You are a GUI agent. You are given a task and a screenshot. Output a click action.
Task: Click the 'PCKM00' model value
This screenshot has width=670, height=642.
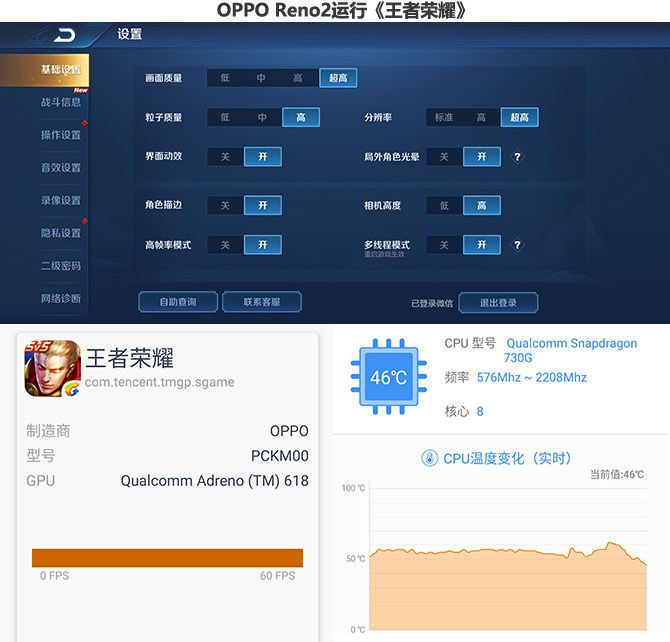pos(280,456)
